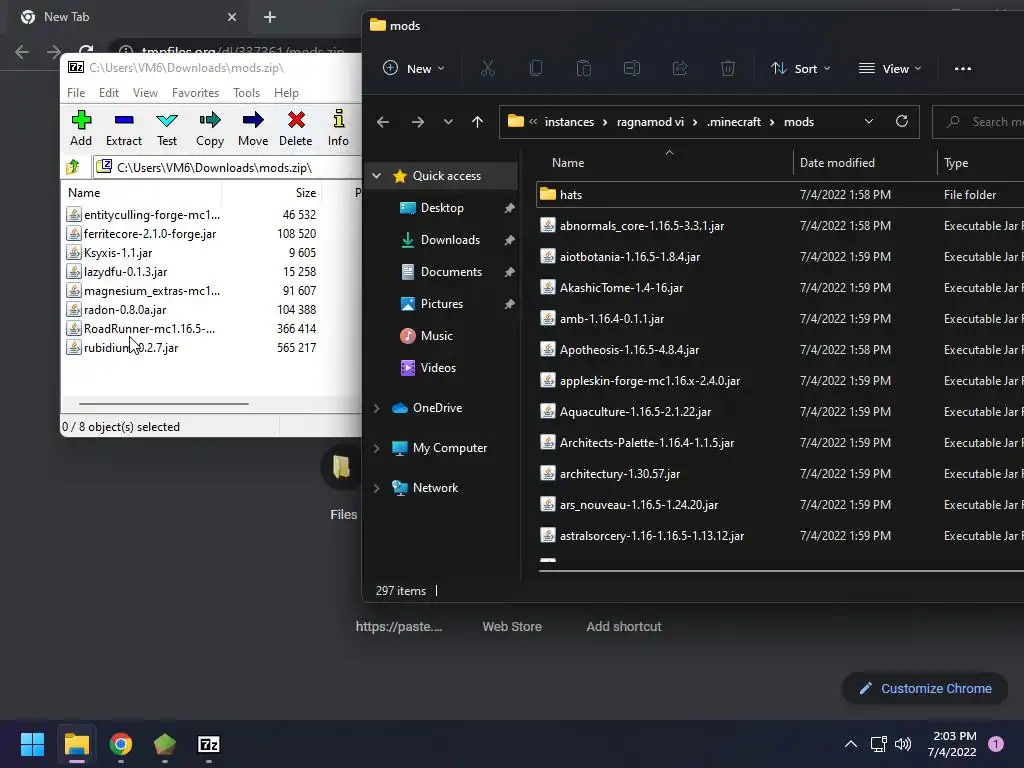The width and height of the screenshot is (1024, 768).
Task: Refresh the mods folder view
Action: 902,121
